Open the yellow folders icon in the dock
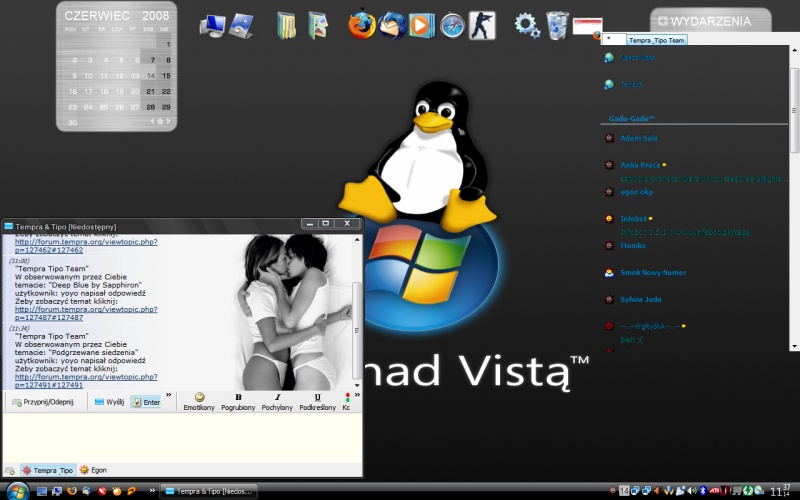 coord(286,26)
